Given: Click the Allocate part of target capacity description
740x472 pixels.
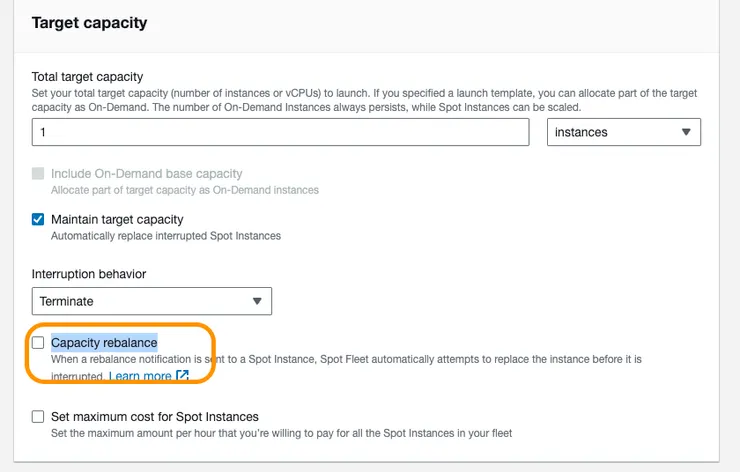Looking at the screenshot, I should 185,190.
